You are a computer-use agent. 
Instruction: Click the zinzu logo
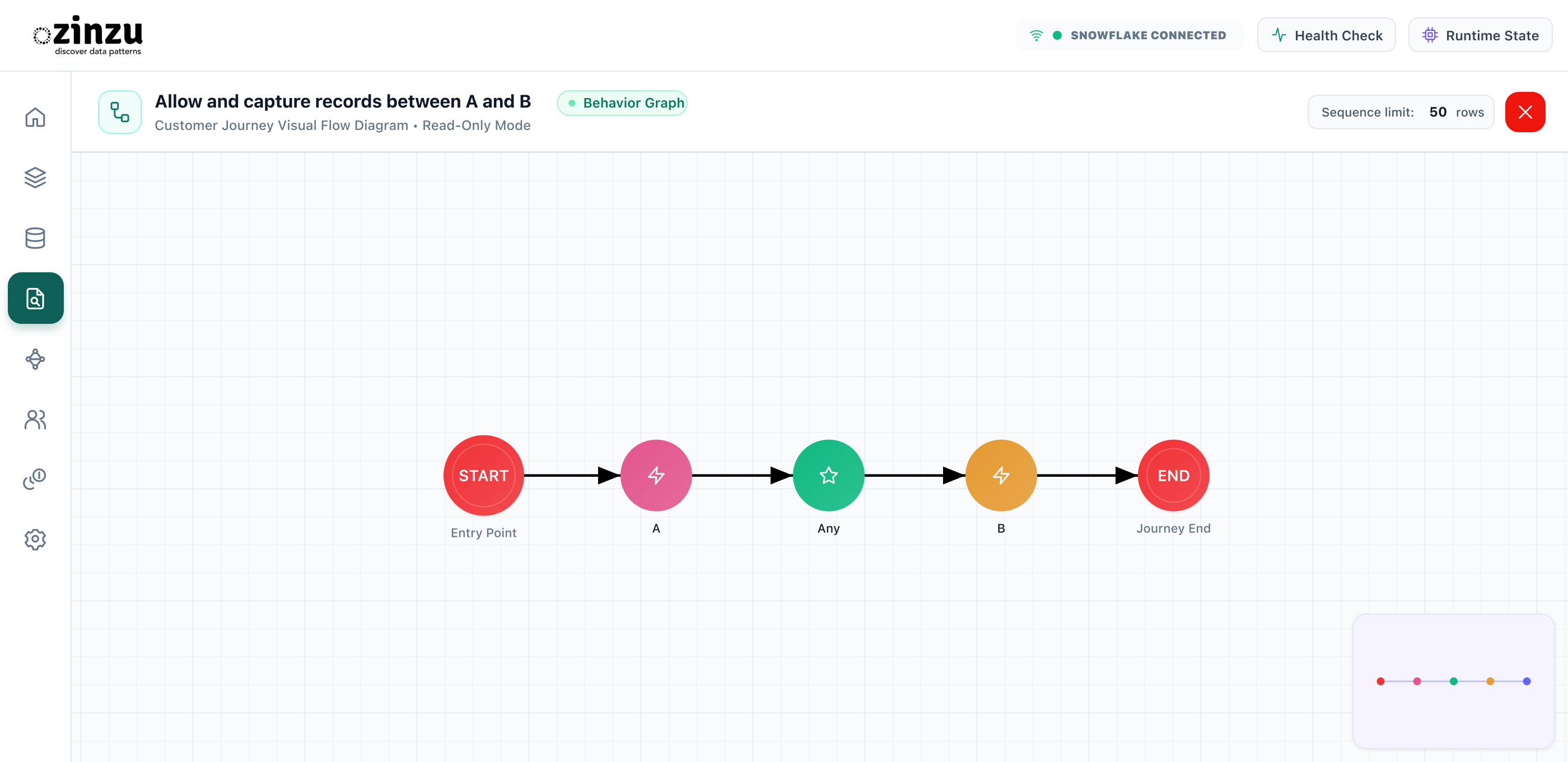tap(88, 35)
